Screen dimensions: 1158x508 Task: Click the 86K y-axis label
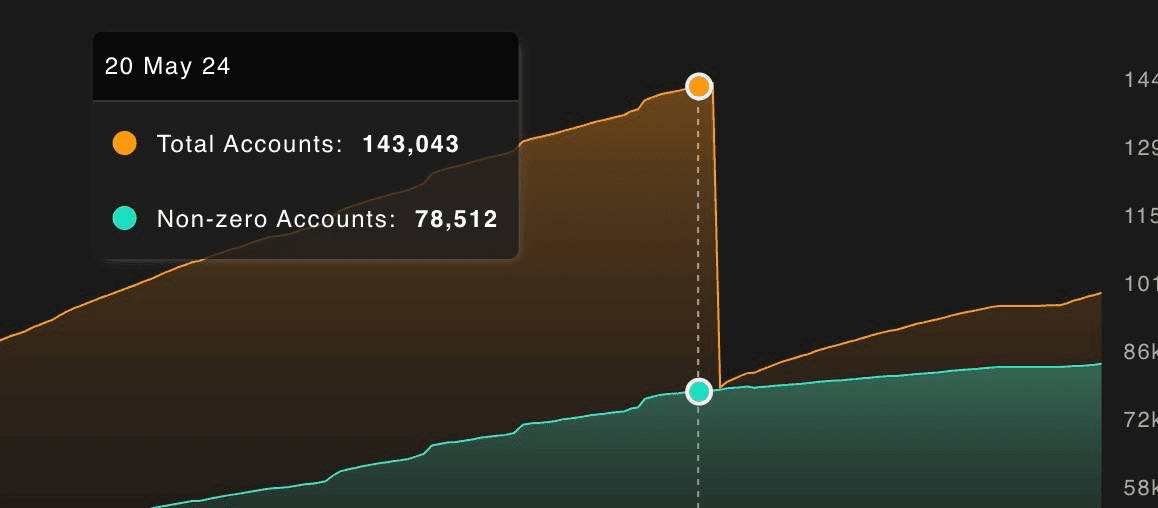(x=1140, y=351)
